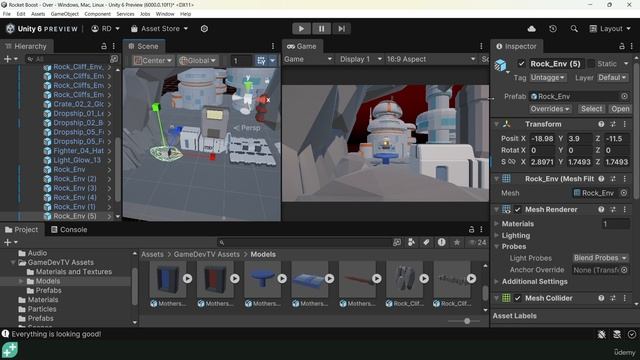This screenshot has width=640, height=360.
Task: Open the File menu
Action: click(7, 14)
